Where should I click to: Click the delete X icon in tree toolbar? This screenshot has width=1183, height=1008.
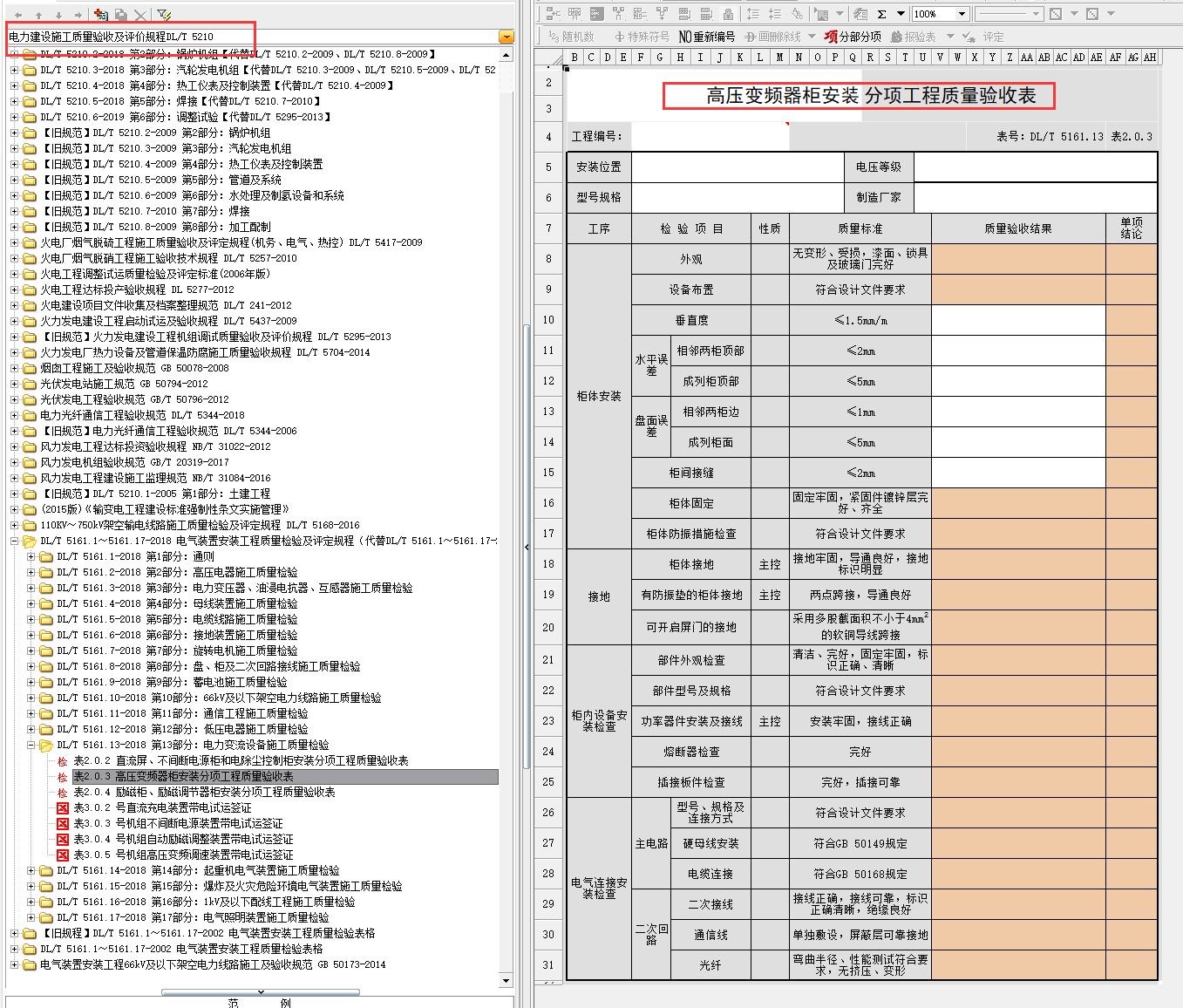140,15
